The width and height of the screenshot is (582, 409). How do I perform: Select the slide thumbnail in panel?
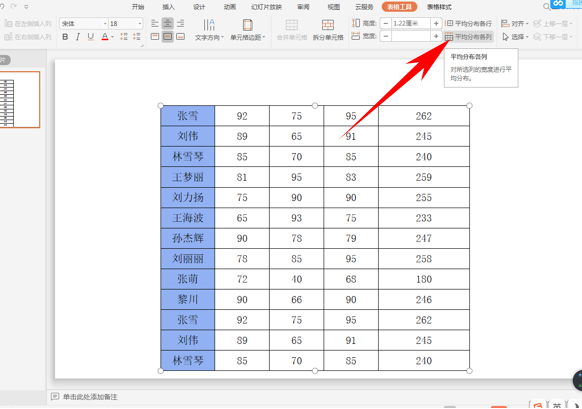[20, 100]
